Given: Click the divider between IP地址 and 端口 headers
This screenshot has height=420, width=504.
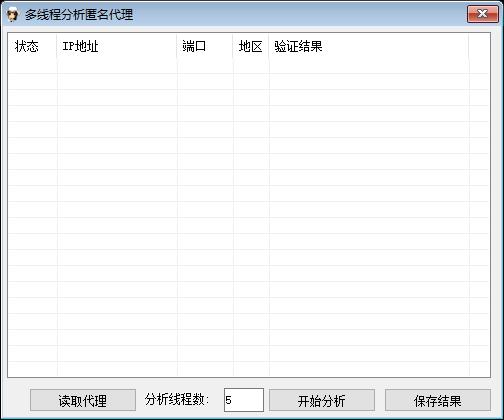Looking at the screenshot, I should (x=177, y=46).
